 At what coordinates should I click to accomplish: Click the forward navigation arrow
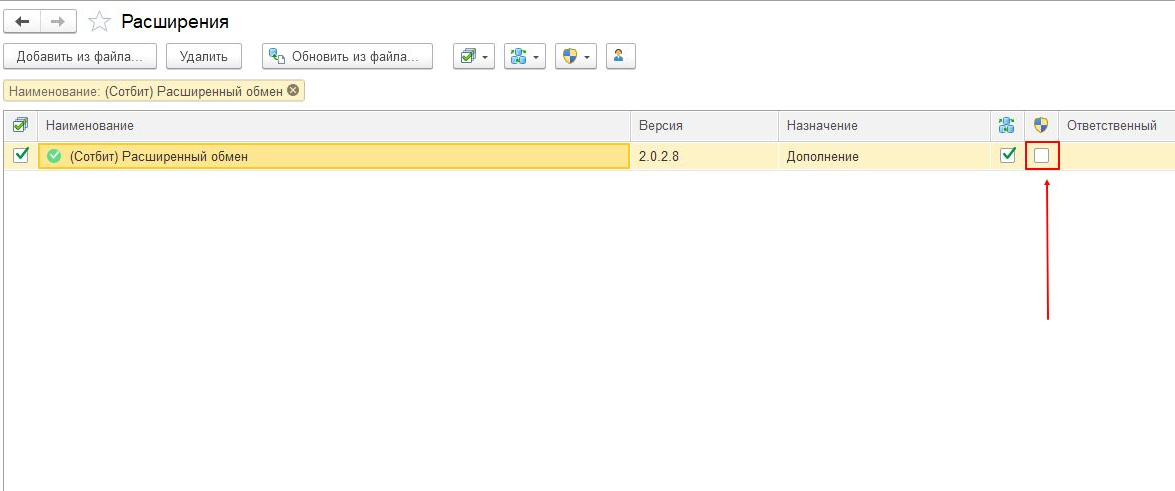(x=59, y=21)
